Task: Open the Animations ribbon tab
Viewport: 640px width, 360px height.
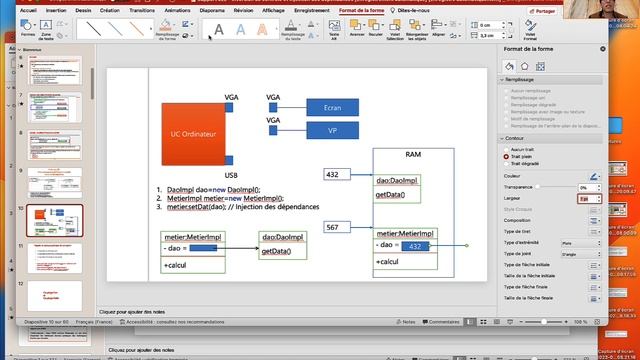Action: tap(177, 10)
